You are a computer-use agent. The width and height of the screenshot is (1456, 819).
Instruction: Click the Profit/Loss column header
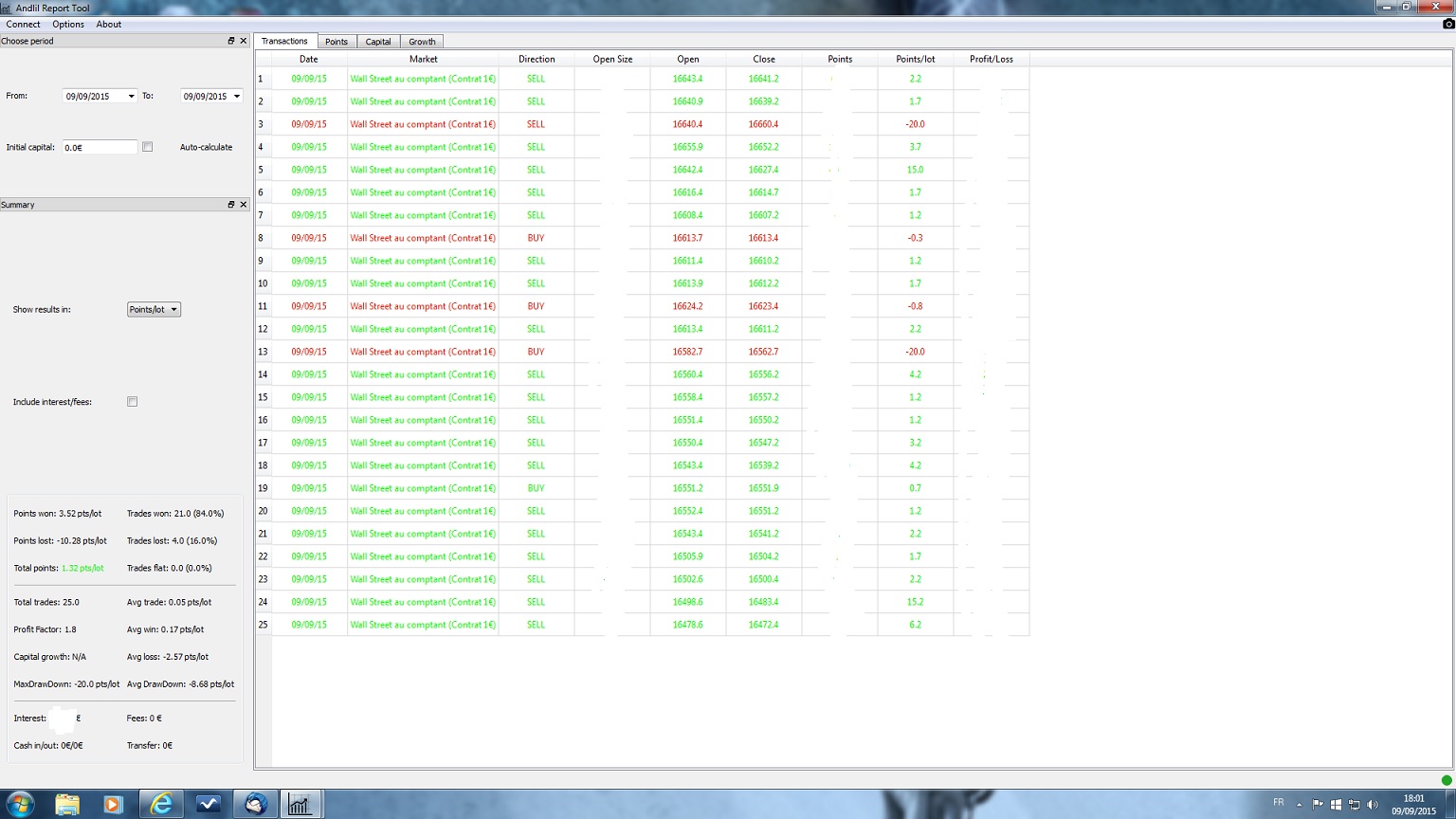tap(992, 59)
